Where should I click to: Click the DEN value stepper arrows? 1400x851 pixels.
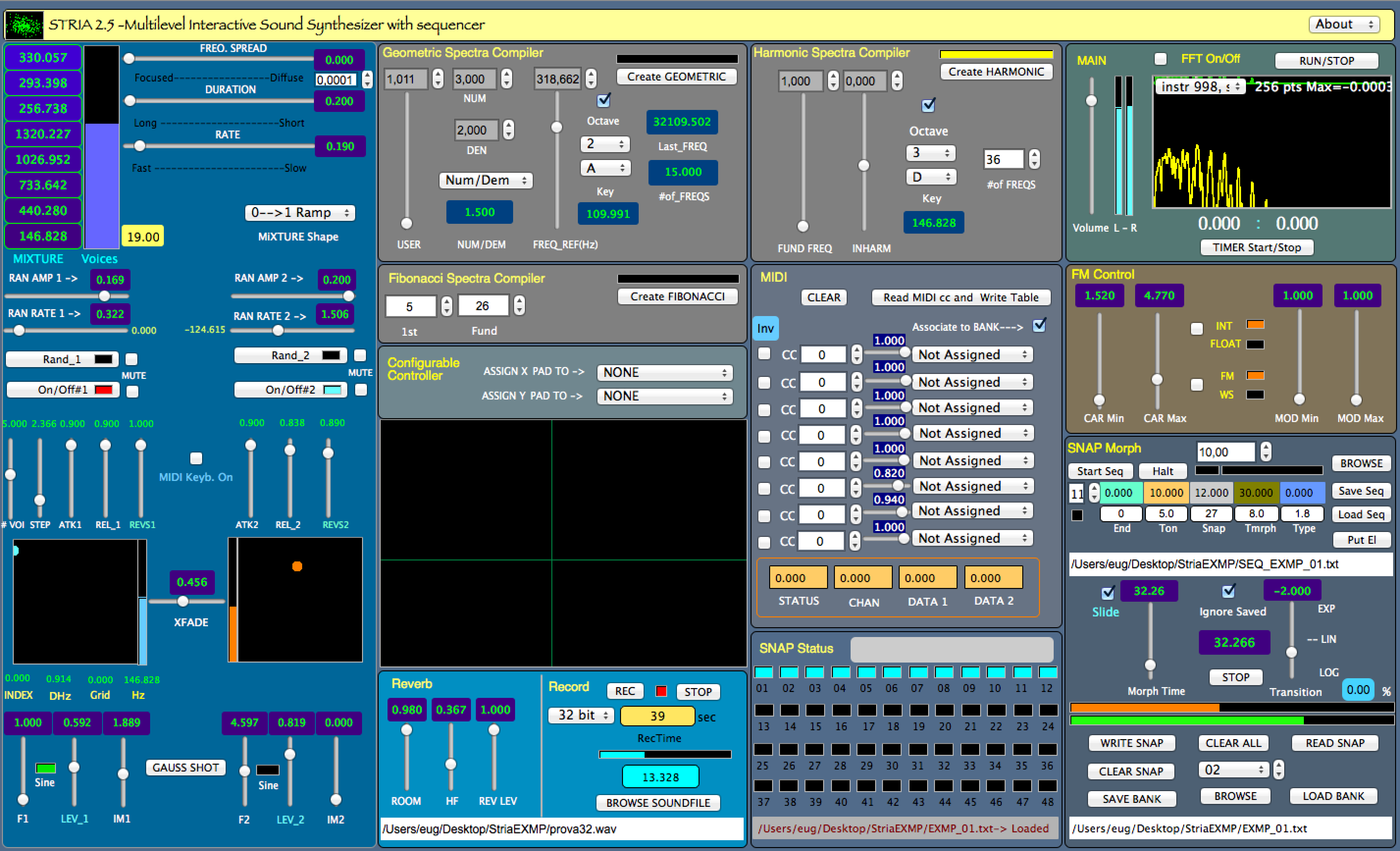[509, 130]
